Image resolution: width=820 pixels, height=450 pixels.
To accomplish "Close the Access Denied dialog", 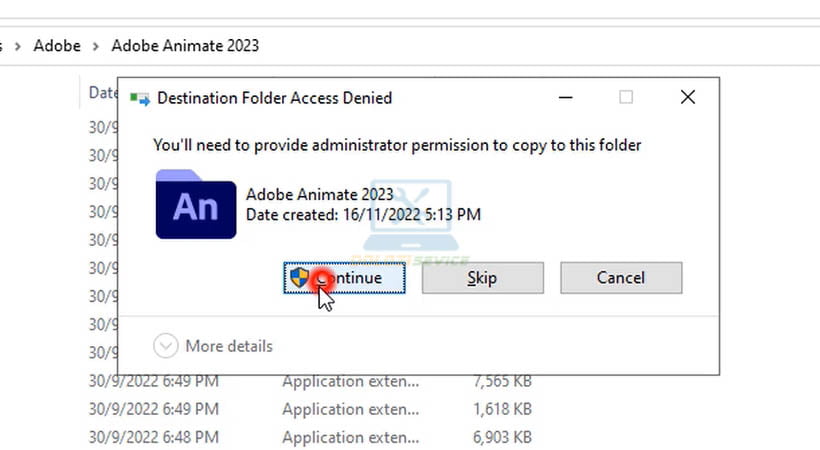I will click(x=687, y=97).
